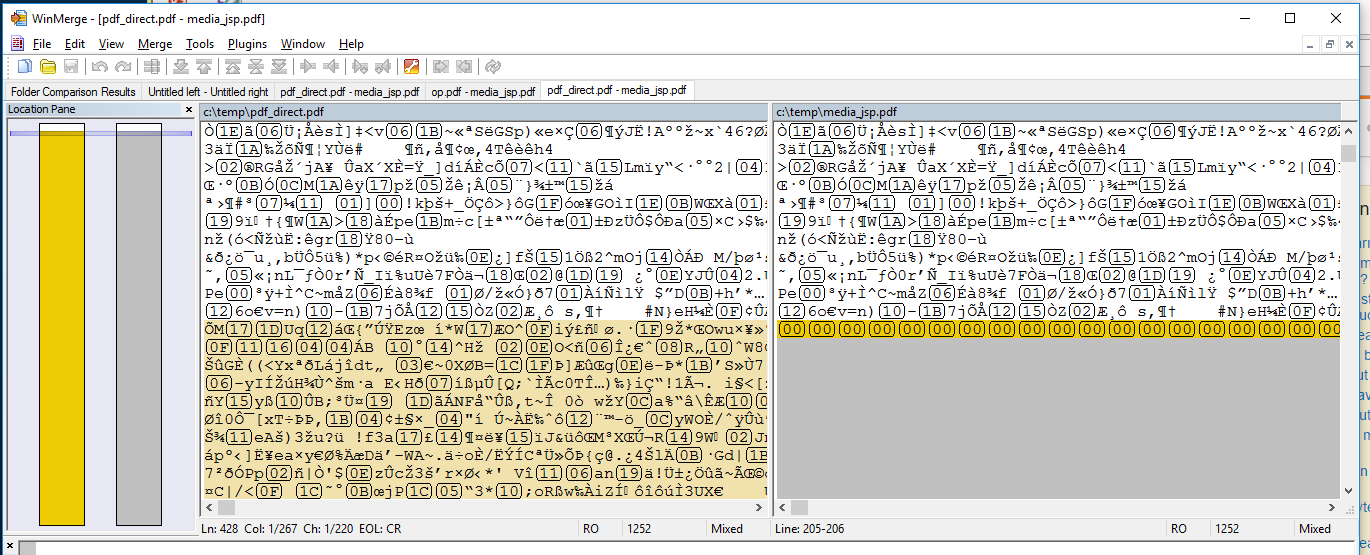1370x555 pixels.
Task: Click the right pane vertical scrollbar thumb
Action: (x=1349, y=152)
